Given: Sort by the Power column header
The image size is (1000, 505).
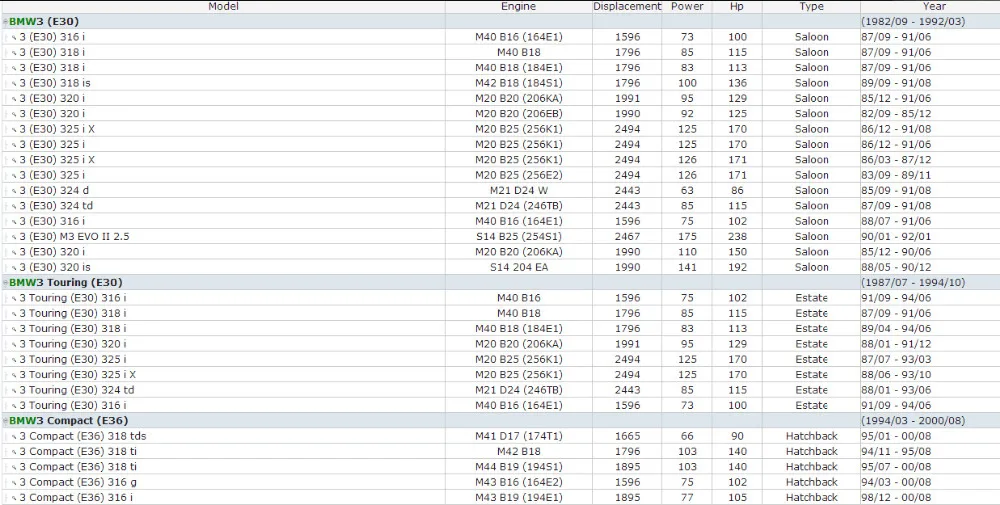Looking at the screenshot, I should coord(687,6).
